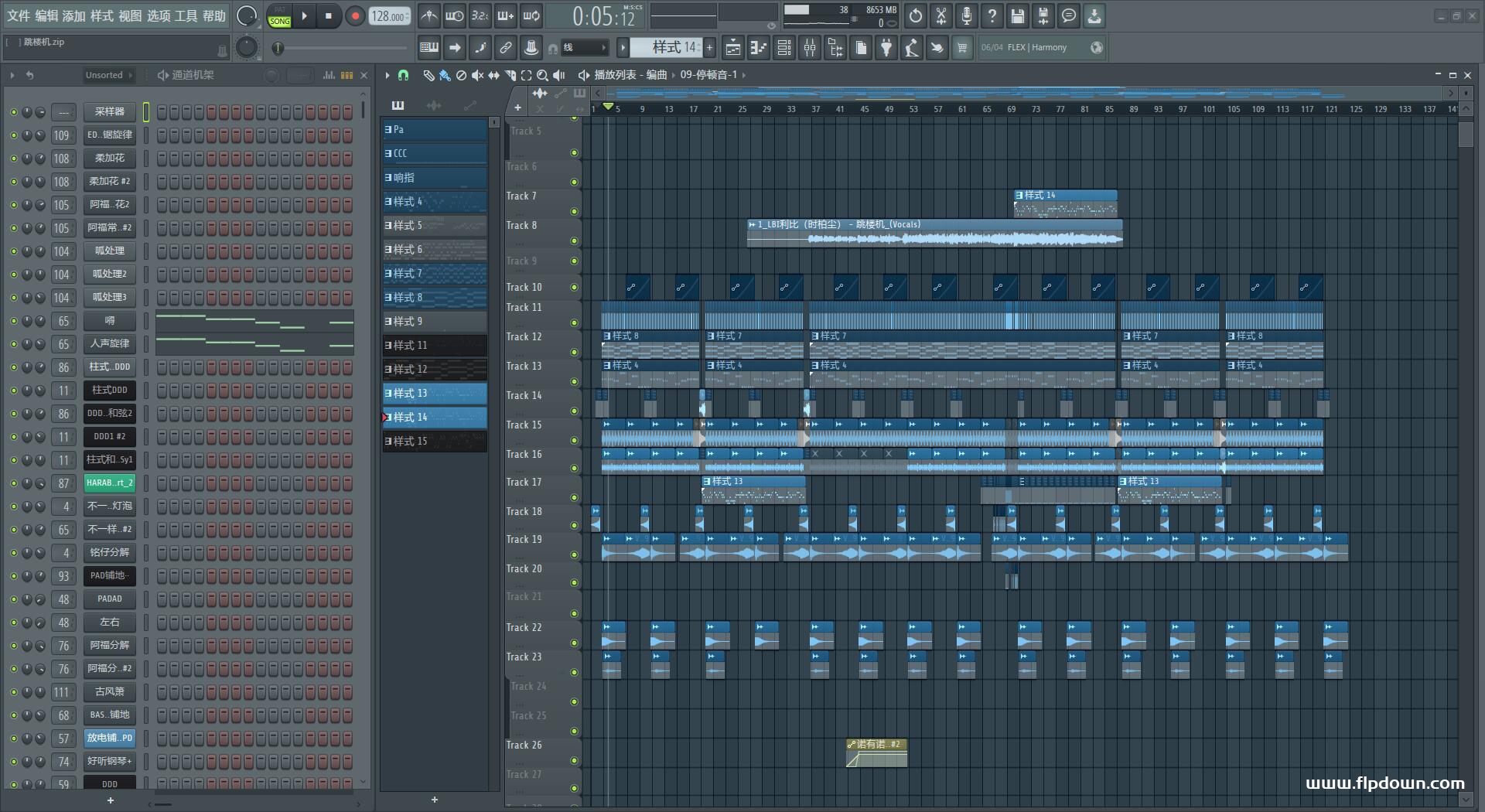Open the 线 snap selector dropdown

tap(584, 48)
